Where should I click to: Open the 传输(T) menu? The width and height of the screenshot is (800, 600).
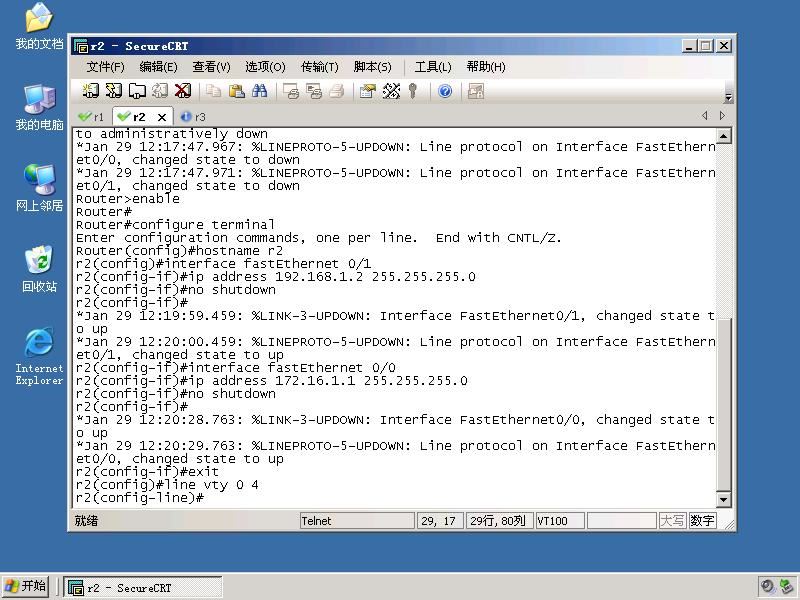[319, 67]
